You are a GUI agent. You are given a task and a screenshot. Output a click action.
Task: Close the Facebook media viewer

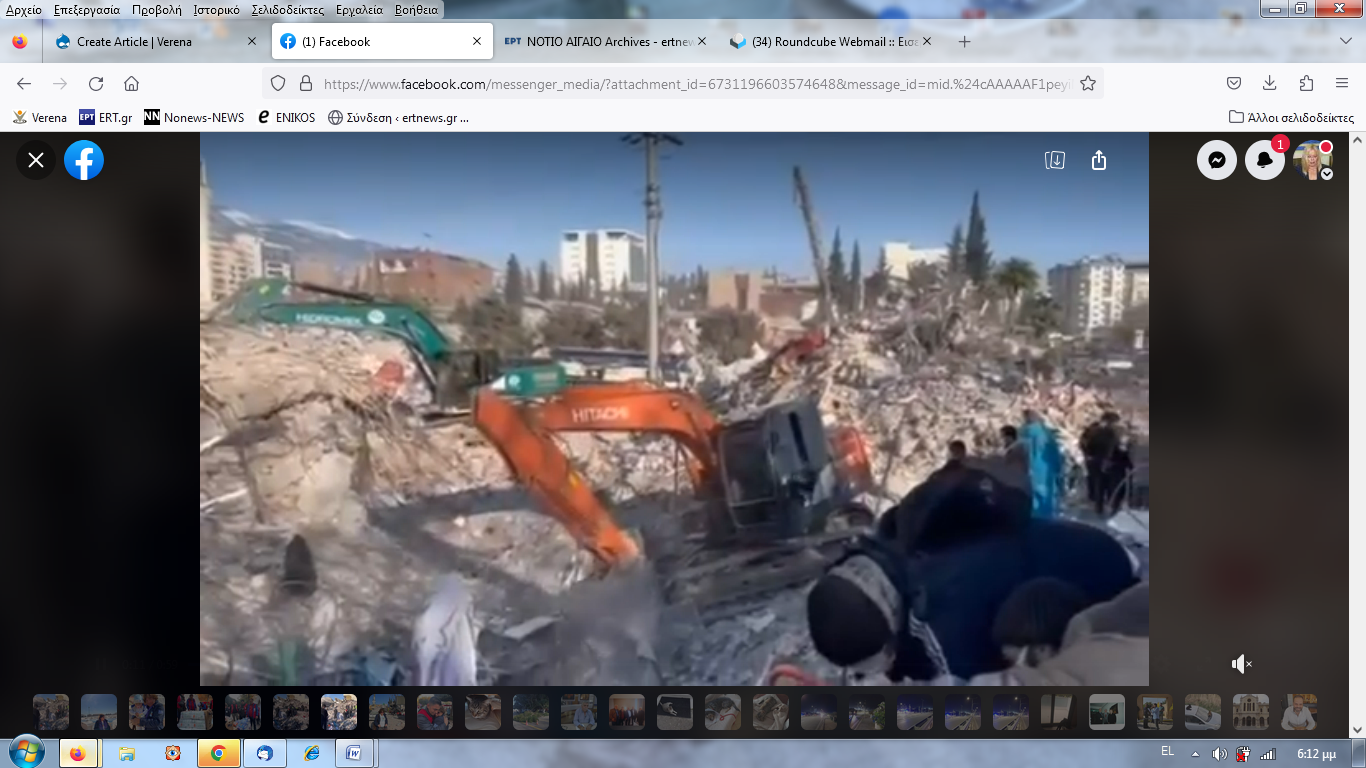tap(36, 160)
